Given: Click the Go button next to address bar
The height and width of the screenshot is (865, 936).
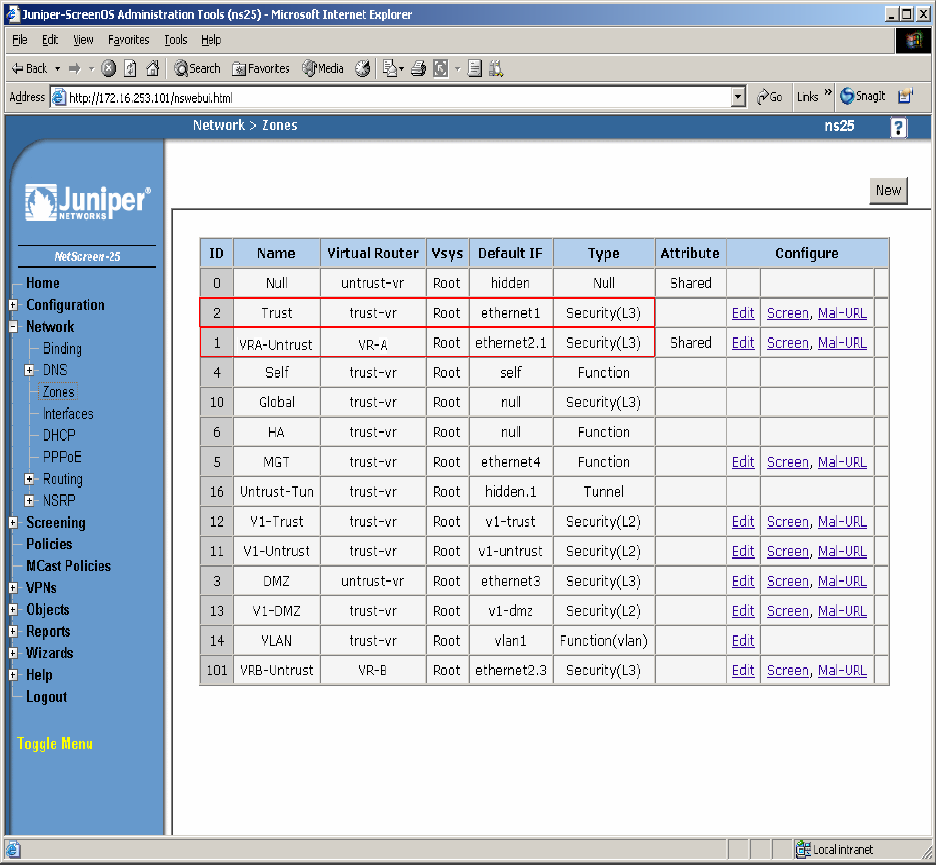Looking at the screenshot, I should [x=769, y=97].
